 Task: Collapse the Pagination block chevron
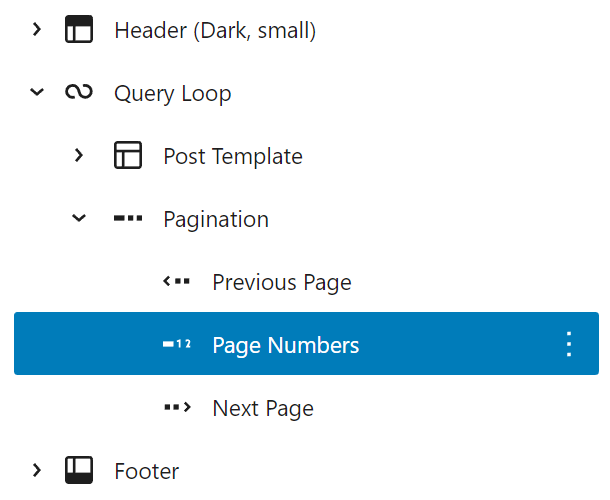79,219
